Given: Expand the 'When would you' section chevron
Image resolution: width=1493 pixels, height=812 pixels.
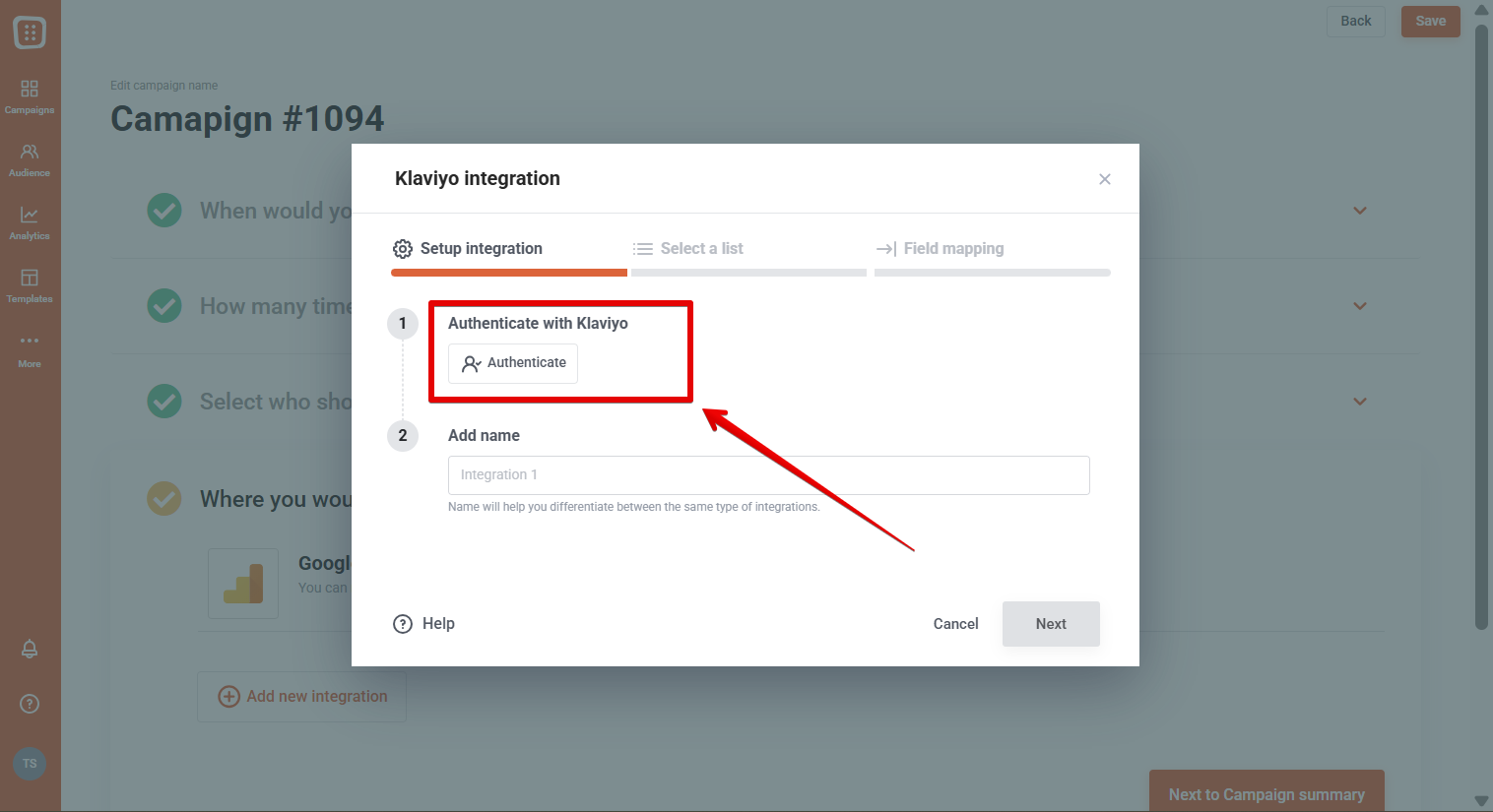Looking at the screenshot, I should click(x=1360, y=211).
